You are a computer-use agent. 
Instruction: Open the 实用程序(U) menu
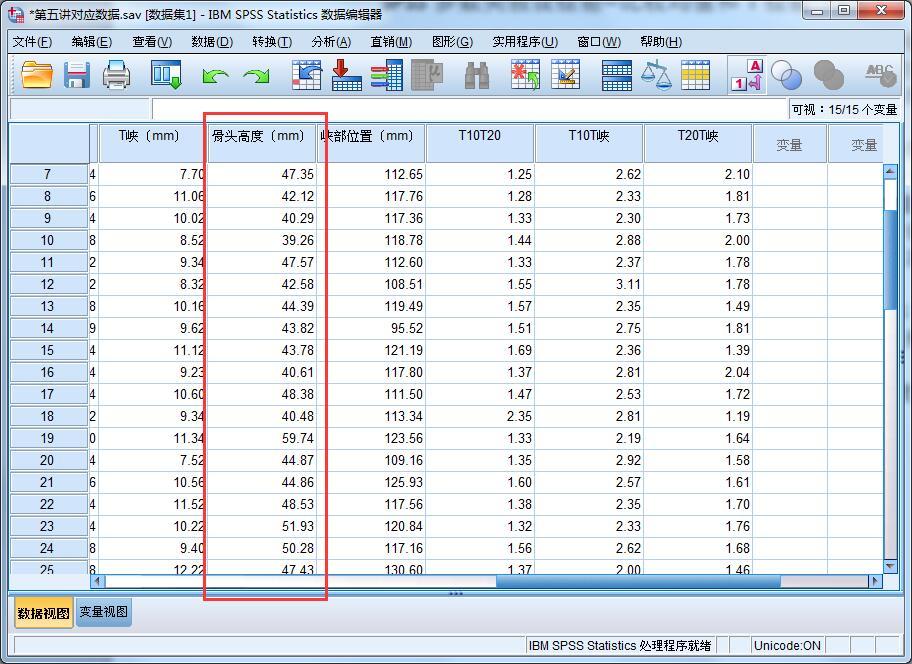click(525, 42)
